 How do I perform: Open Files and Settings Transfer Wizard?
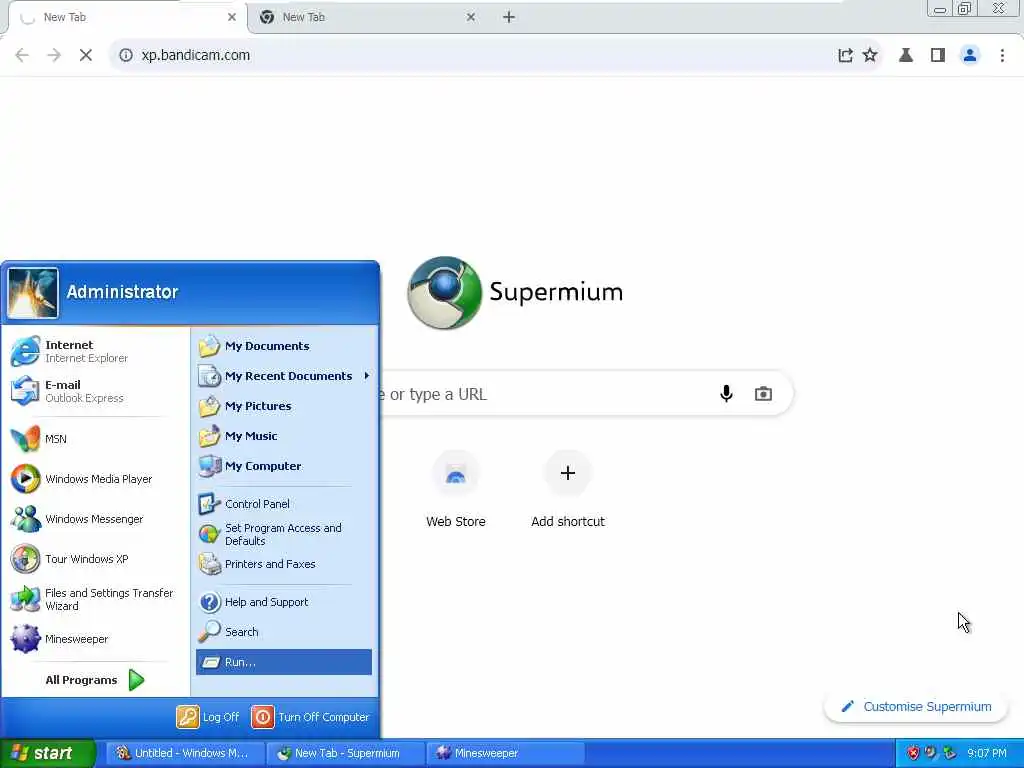click(x=95, y=599)
